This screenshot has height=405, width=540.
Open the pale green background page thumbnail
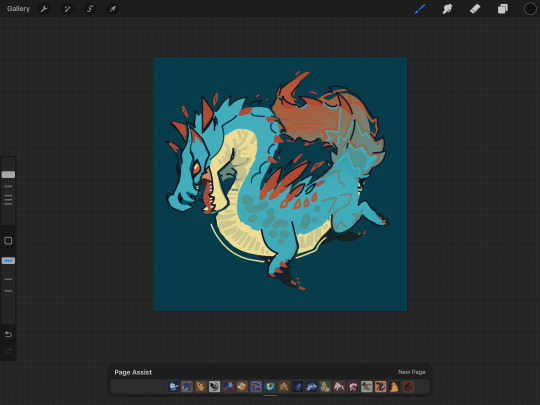(x=367, y=386)
